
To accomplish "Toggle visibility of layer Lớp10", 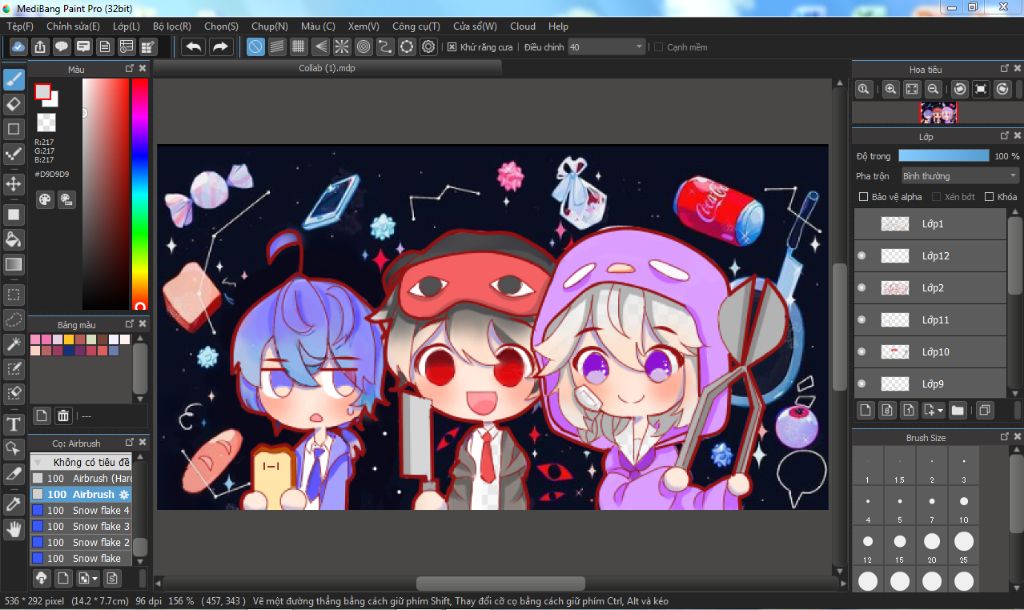I will (861, 351).
